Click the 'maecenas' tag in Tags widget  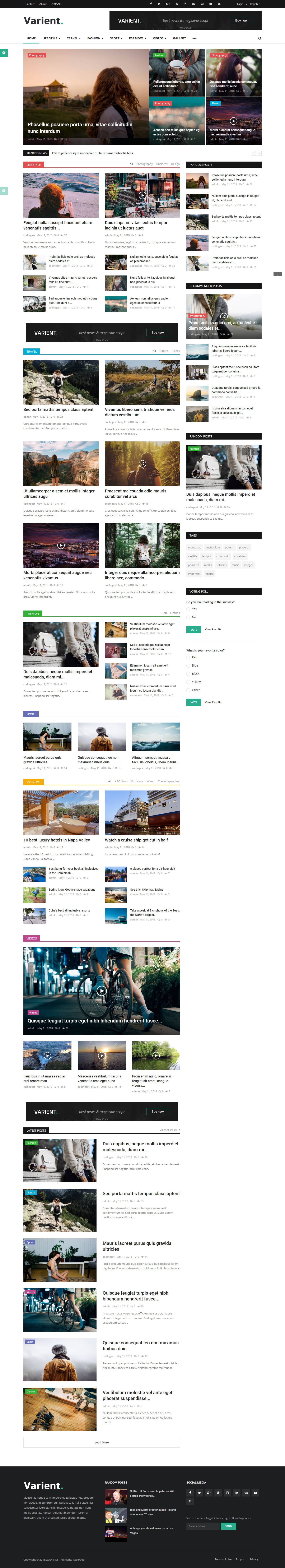pos(194,547)
